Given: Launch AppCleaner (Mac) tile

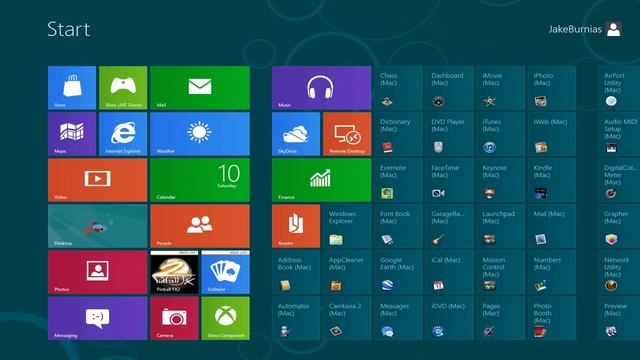Looking at the screenshot, I should (347, 272).
